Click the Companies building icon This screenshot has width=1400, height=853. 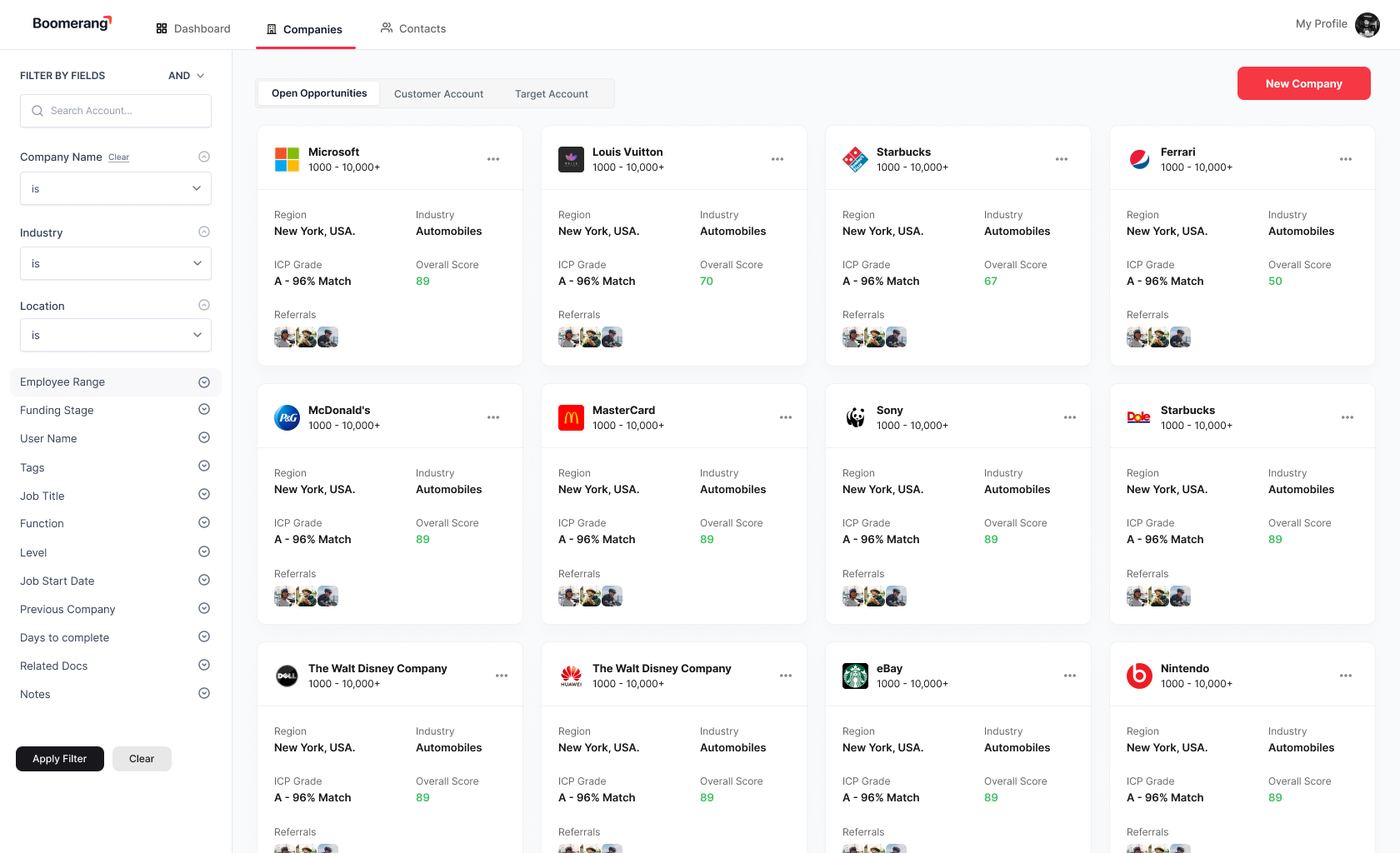coord(271,29)
